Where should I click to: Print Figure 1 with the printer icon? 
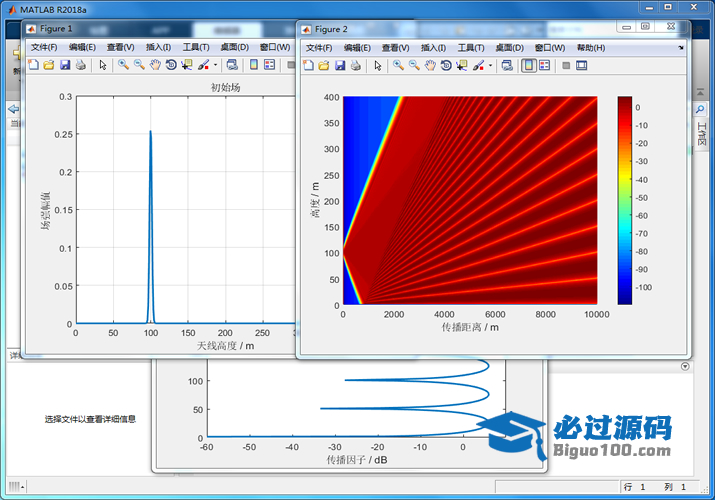click(80, 65)
